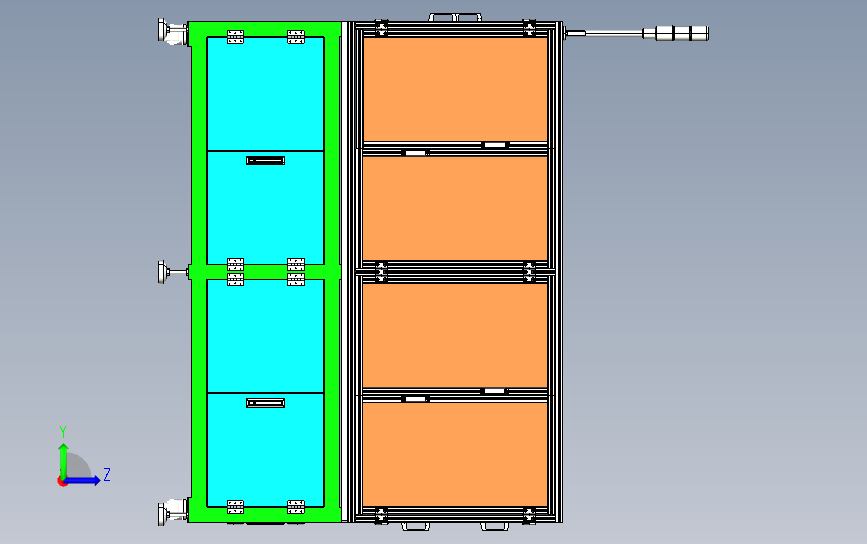Select the green crossbar between the two cyan doors

tap(265, 272)
